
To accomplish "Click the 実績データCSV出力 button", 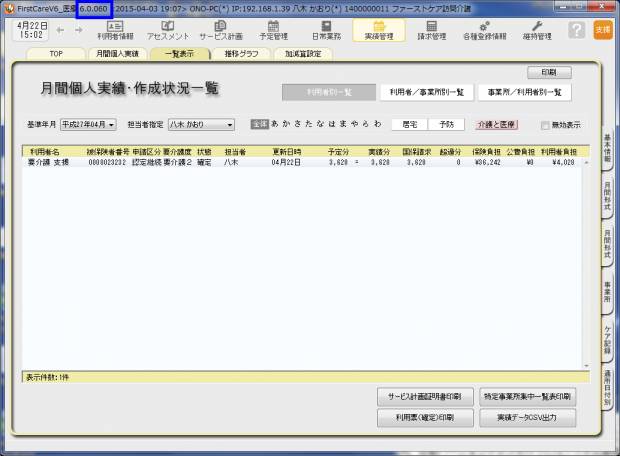I will coord(526,417).
